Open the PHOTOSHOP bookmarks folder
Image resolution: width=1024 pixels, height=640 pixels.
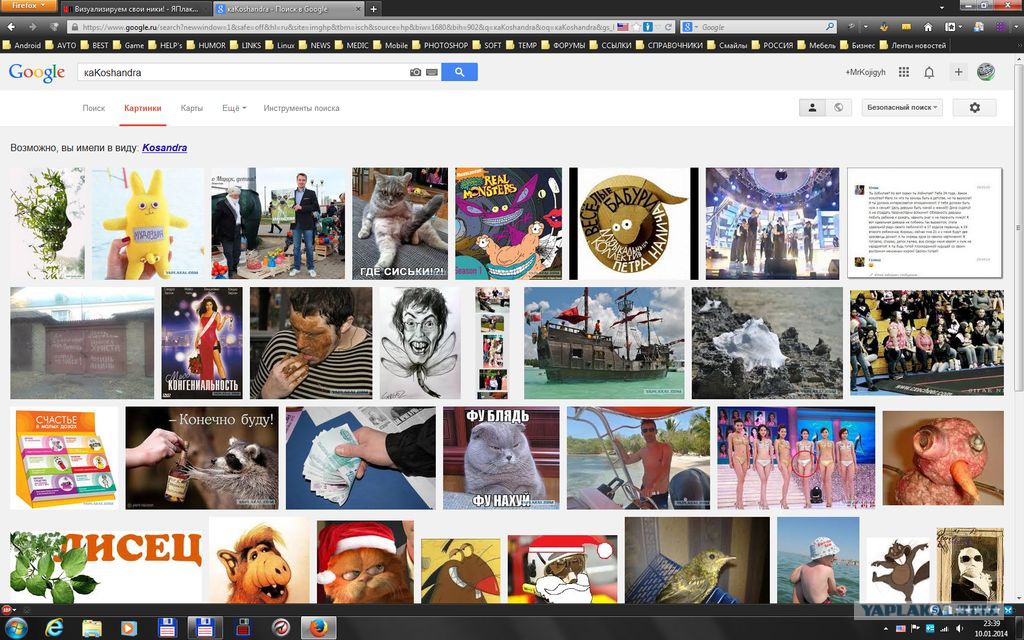coord(440,45)
